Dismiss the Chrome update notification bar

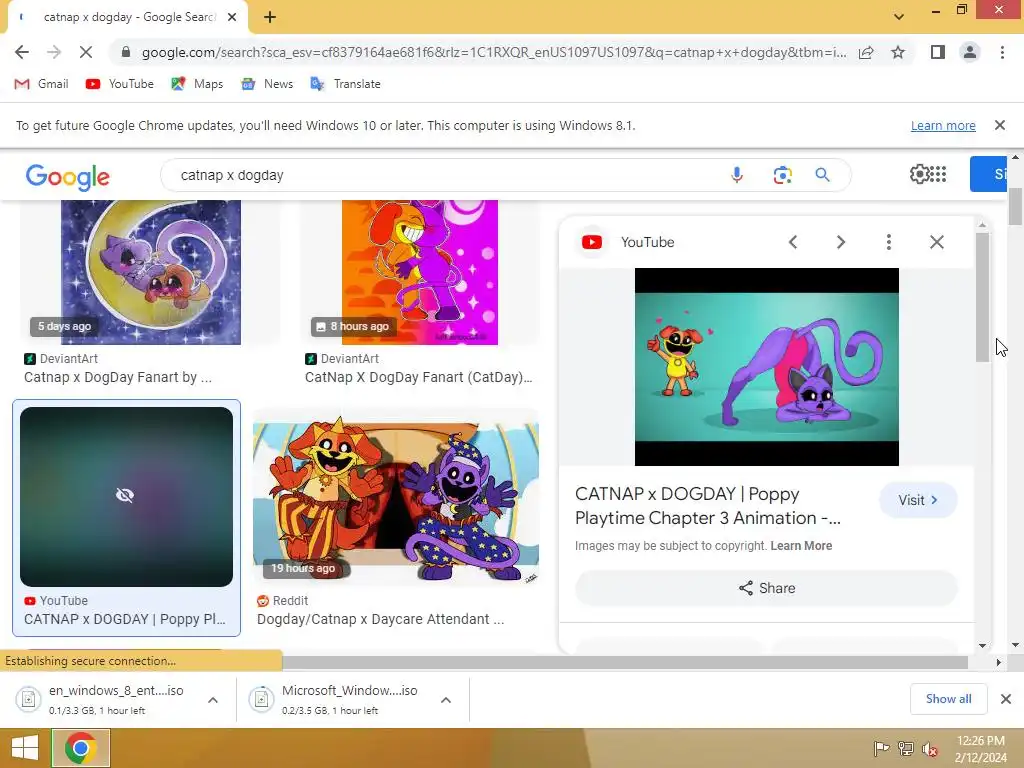(x=1000, y=125)
